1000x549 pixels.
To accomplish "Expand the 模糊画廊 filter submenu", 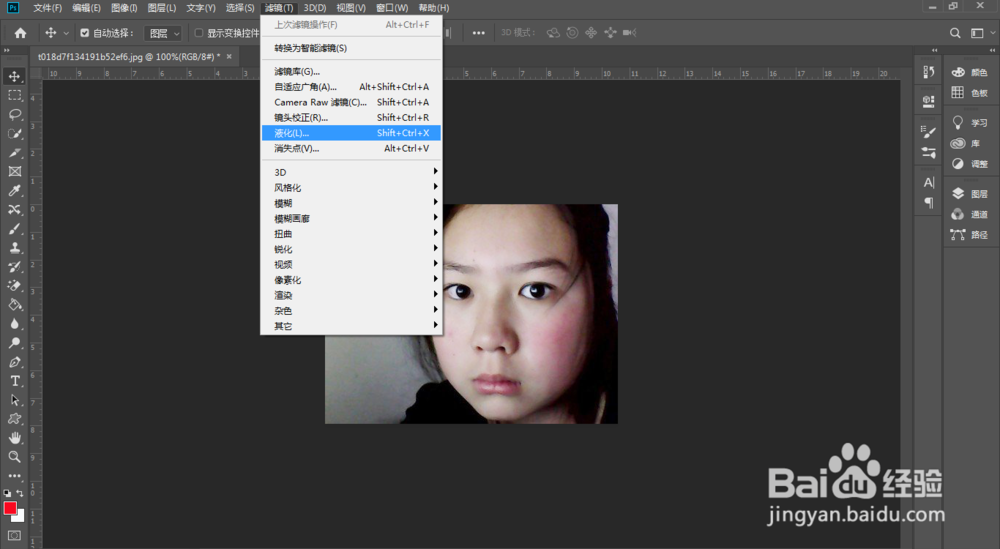I will (x=351, y=218).
